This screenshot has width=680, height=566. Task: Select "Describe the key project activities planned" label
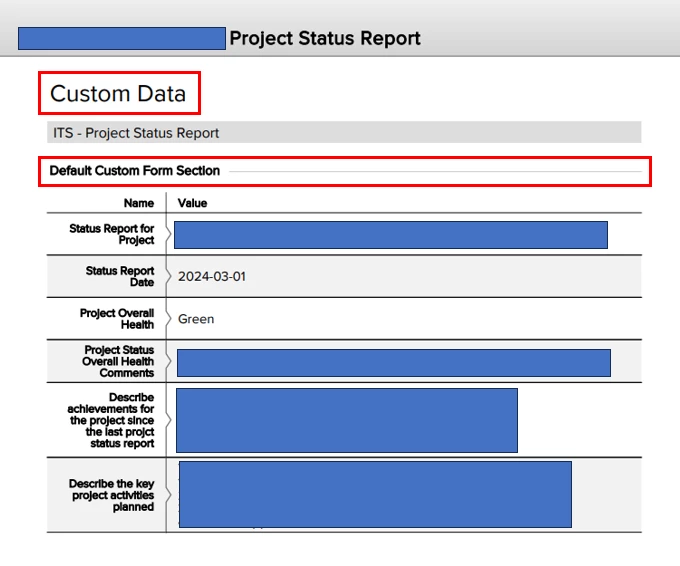coord(111,495)
